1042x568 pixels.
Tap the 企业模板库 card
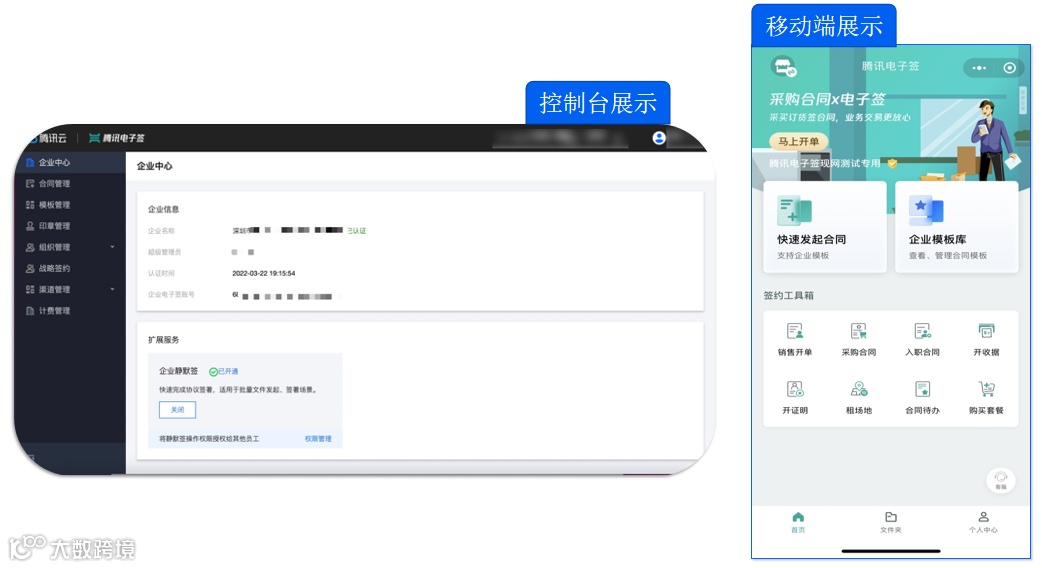pos(956,227)
